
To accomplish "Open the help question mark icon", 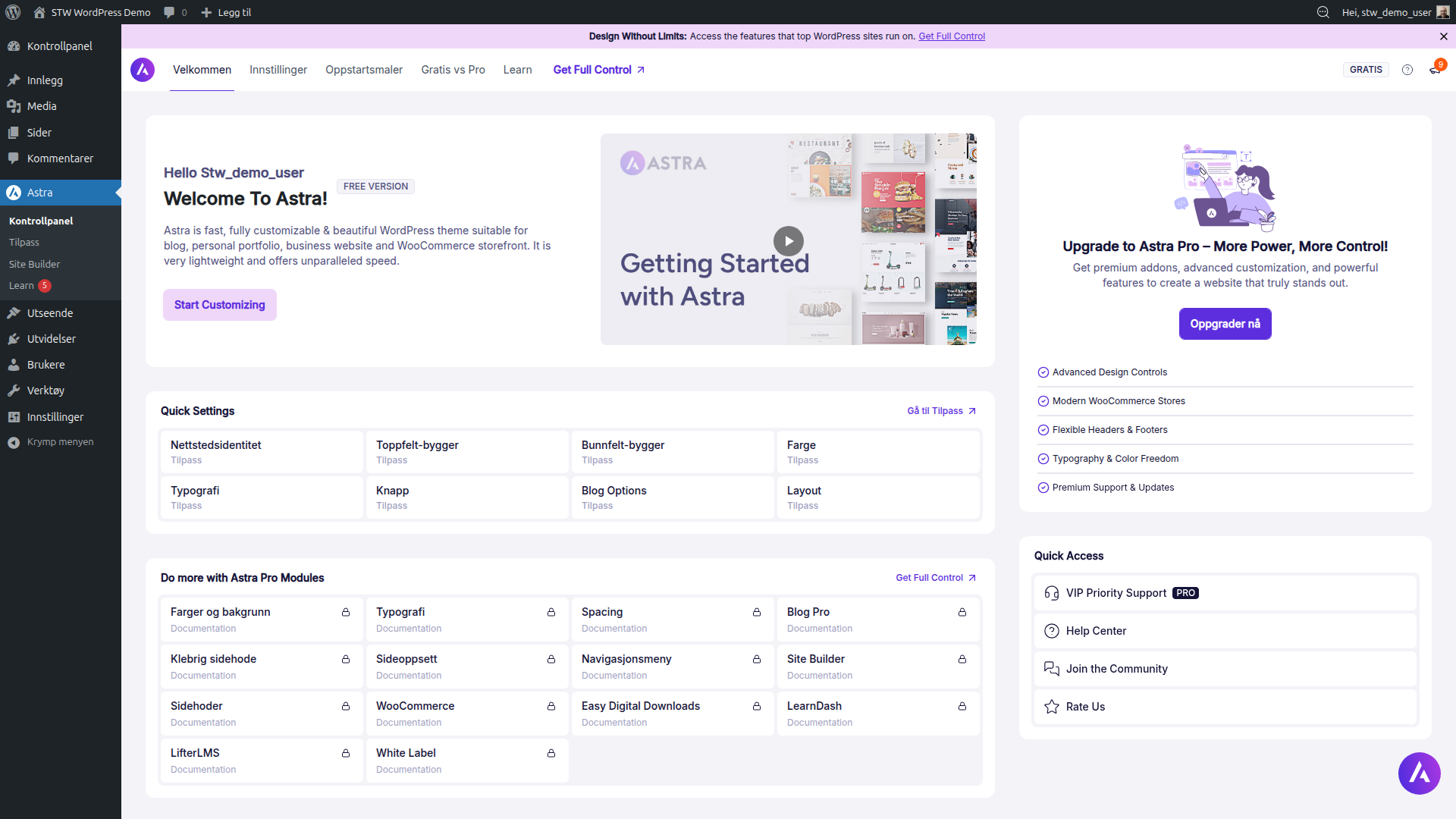I will click(1407, 70).
